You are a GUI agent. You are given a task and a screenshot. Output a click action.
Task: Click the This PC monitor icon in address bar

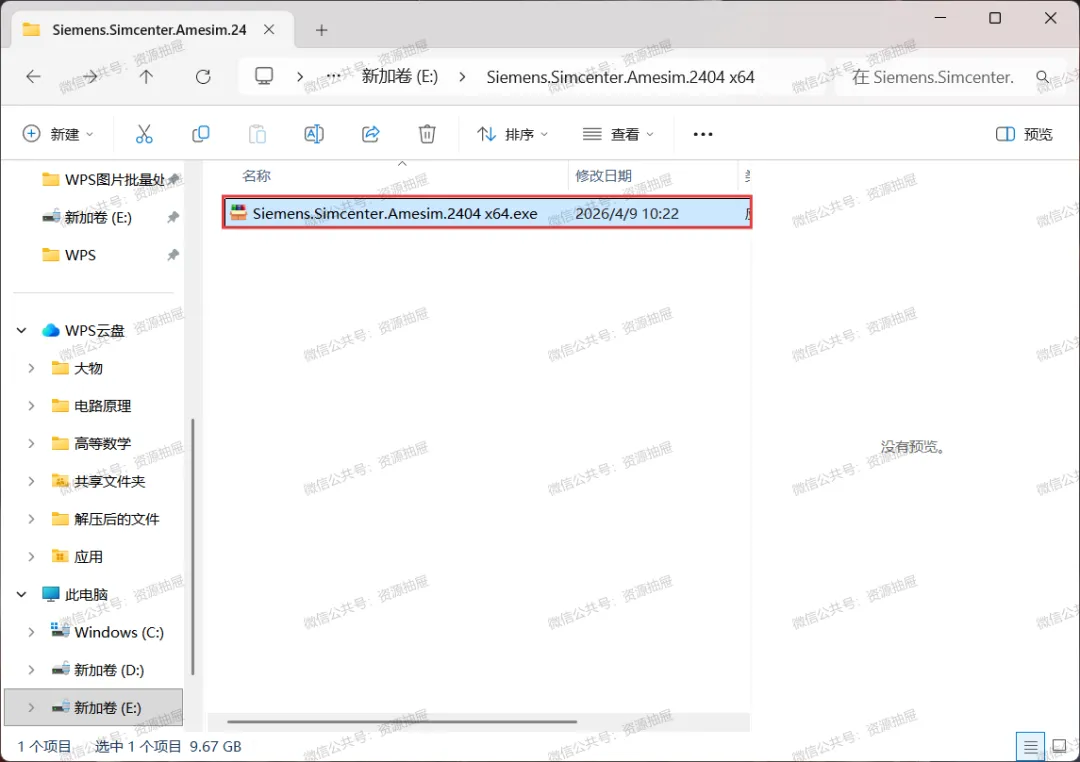click(264, 76)
